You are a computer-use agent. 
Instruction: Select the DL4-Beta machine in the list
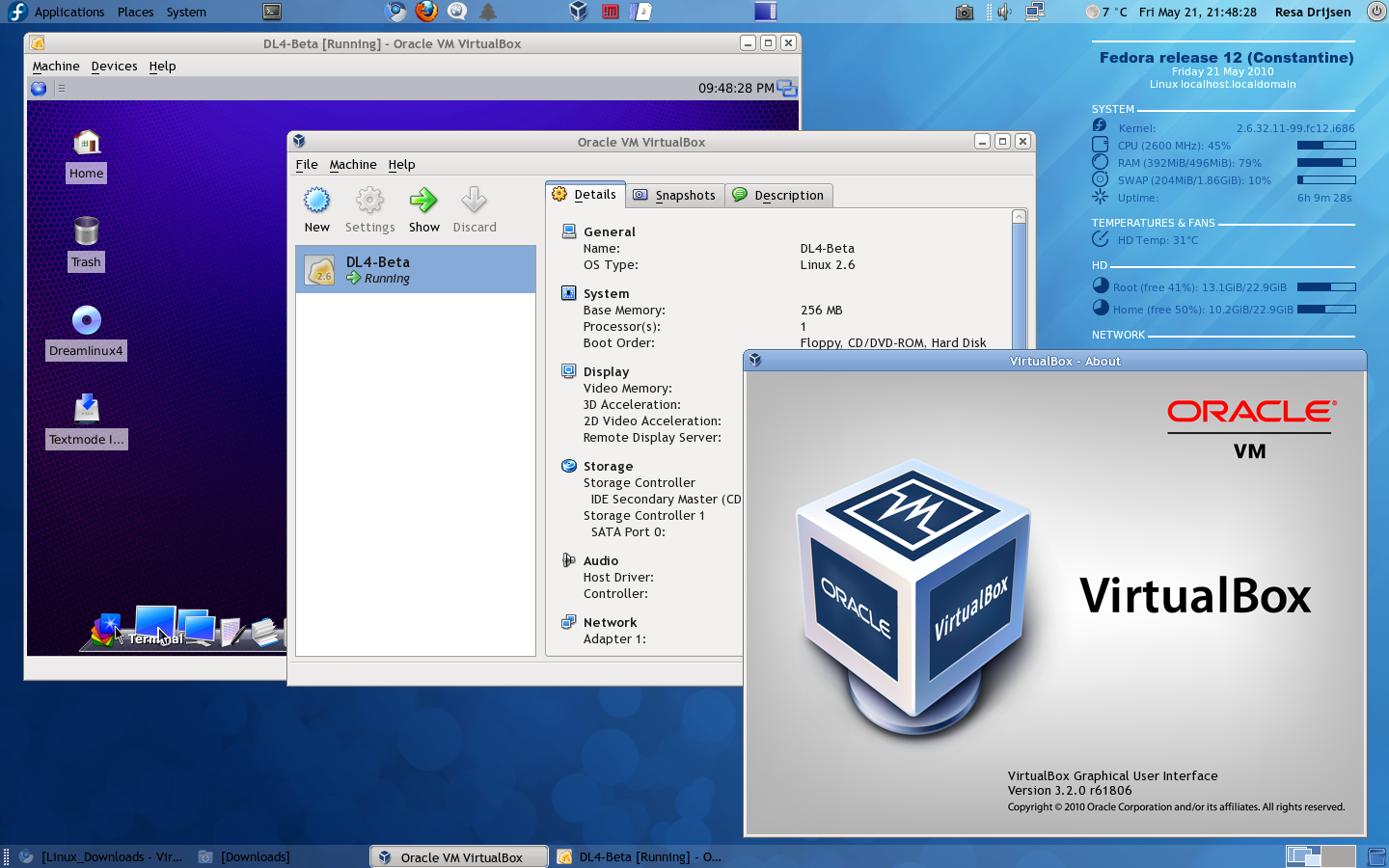click(x=416, y=269)
